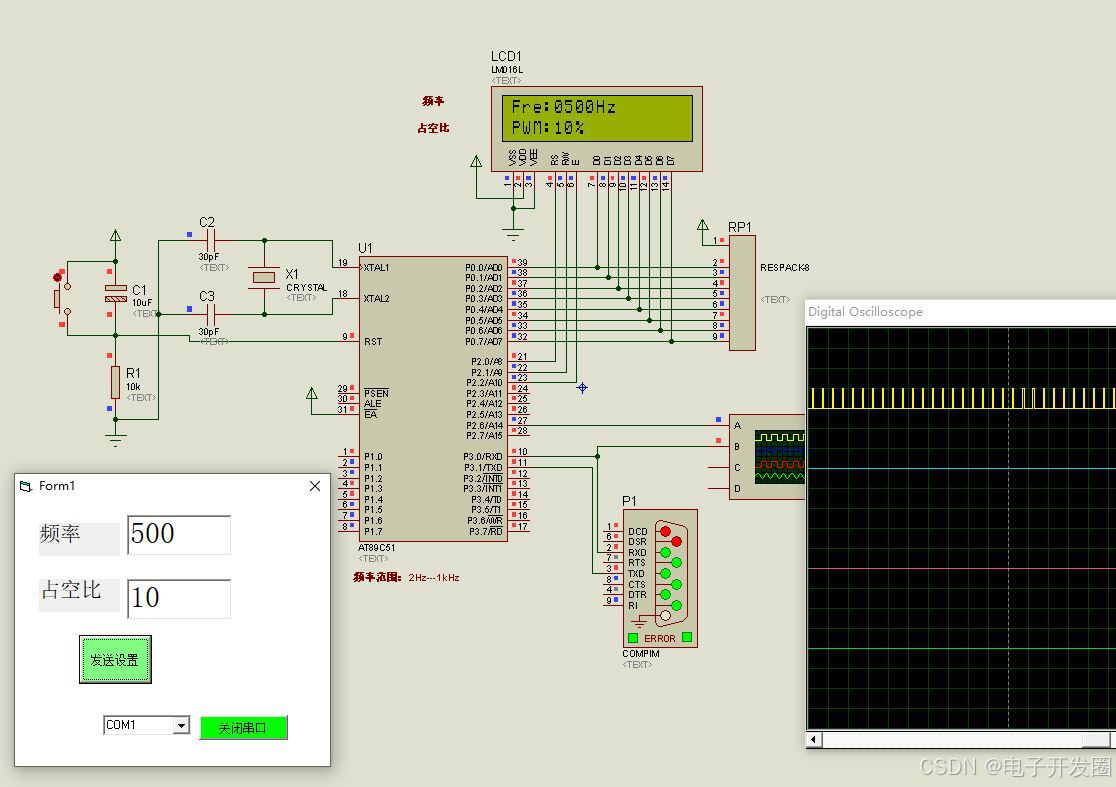1116x787 pixels.
Task: Select capacitor C3 in the schematic
Action: point(211,314)
